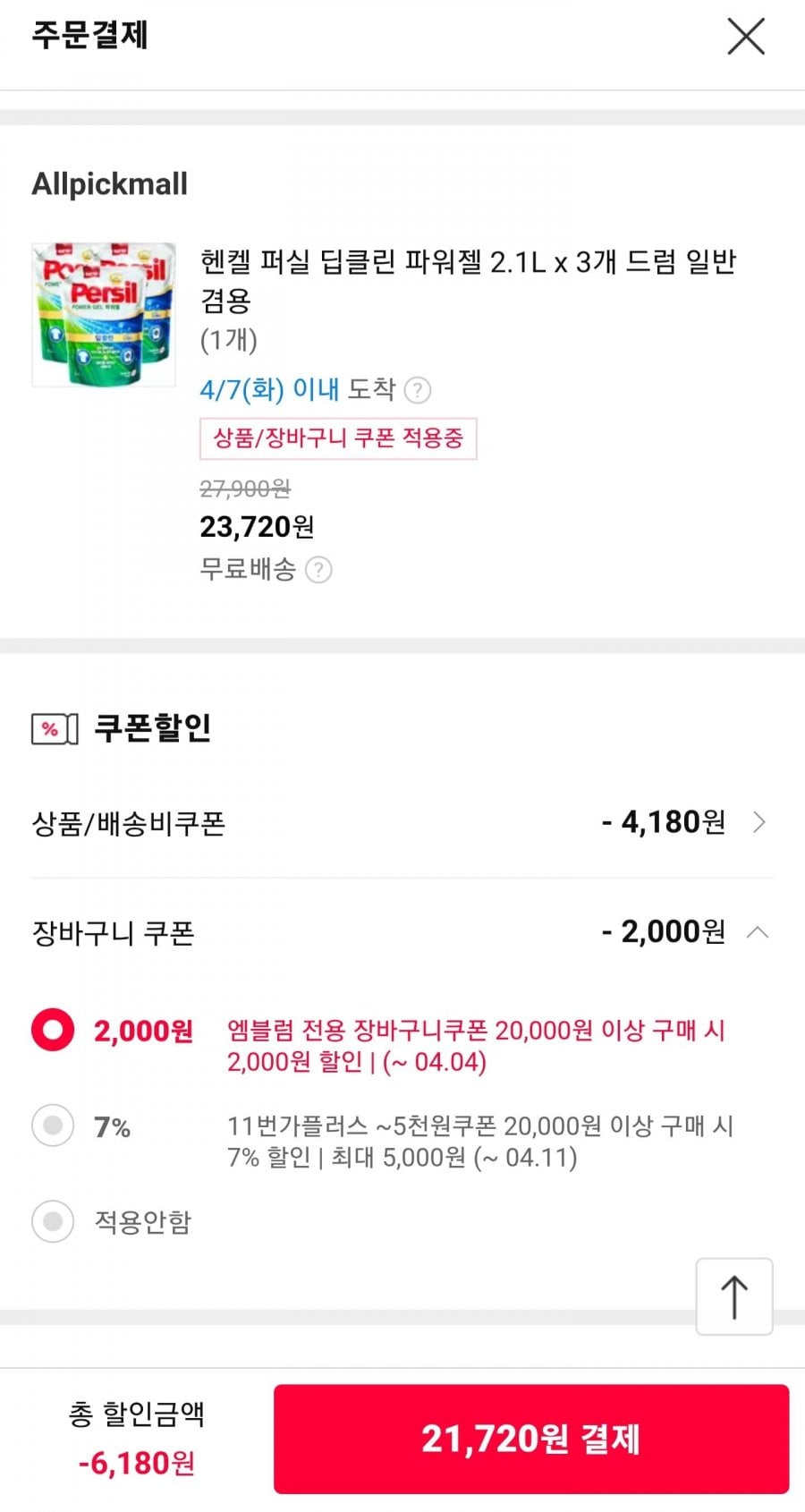This screenshot has width=805, height=1512.
Task: Tap the scroll-to-top arrow icon
Action: 734,1296
